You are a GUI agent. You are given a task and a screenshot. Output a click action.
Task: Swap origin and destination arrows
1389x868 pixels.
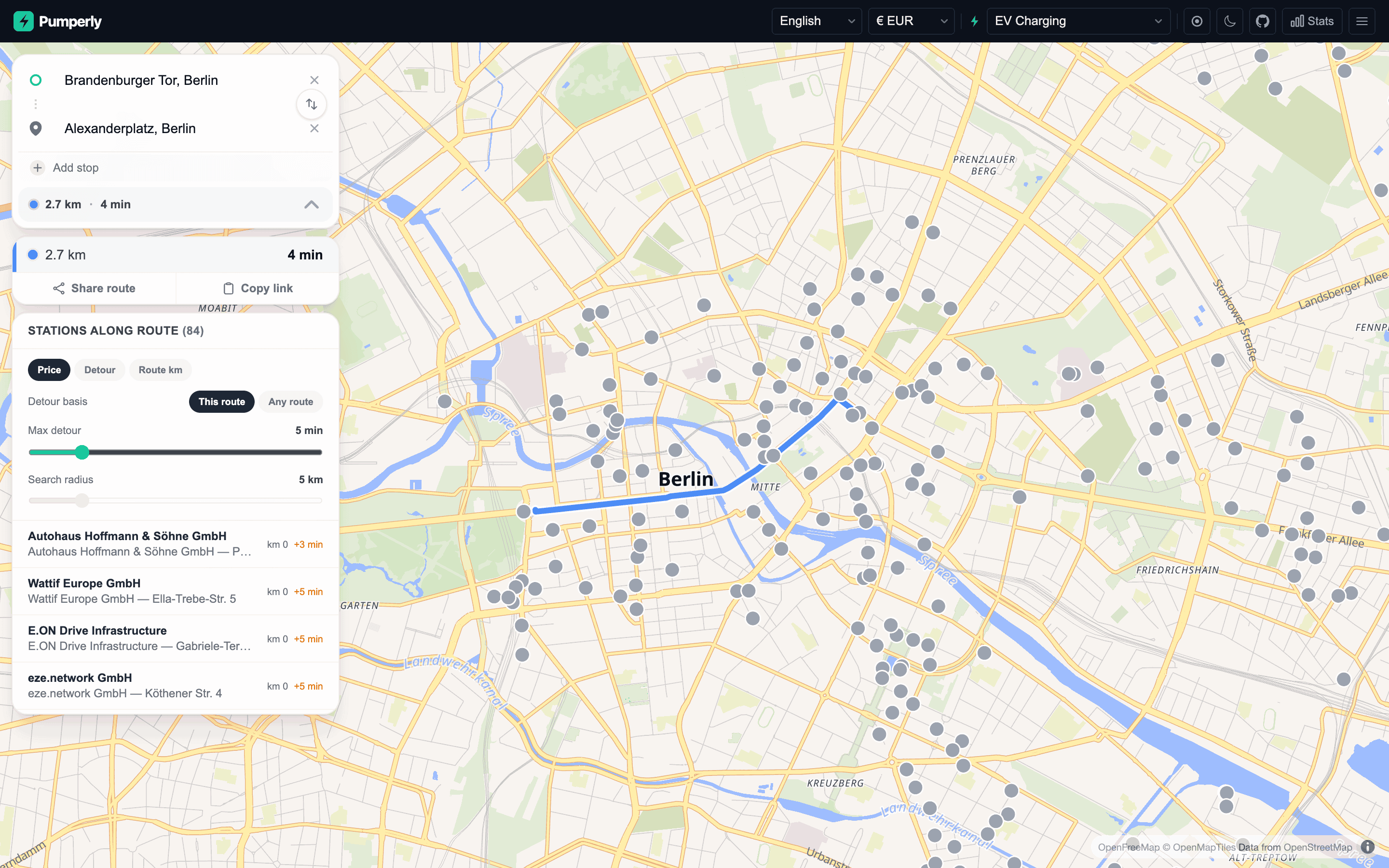pyautogui.click(x=311, y=104)
